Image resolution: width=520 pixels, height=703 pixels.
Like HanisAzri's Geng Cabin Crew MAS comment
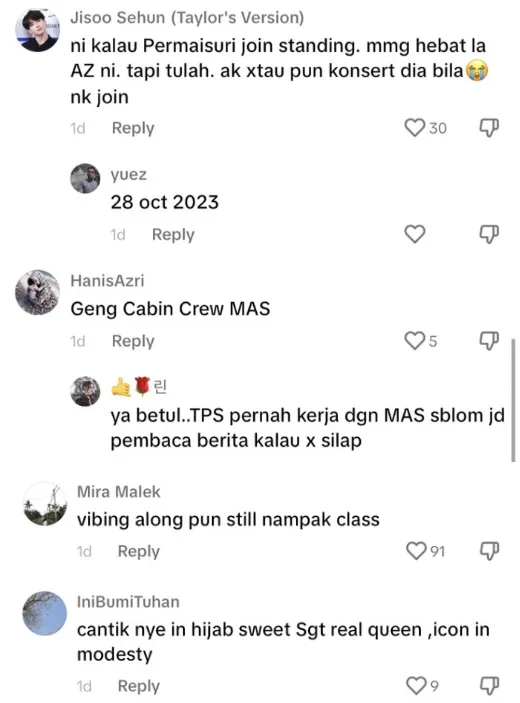(x=414, y=341)
